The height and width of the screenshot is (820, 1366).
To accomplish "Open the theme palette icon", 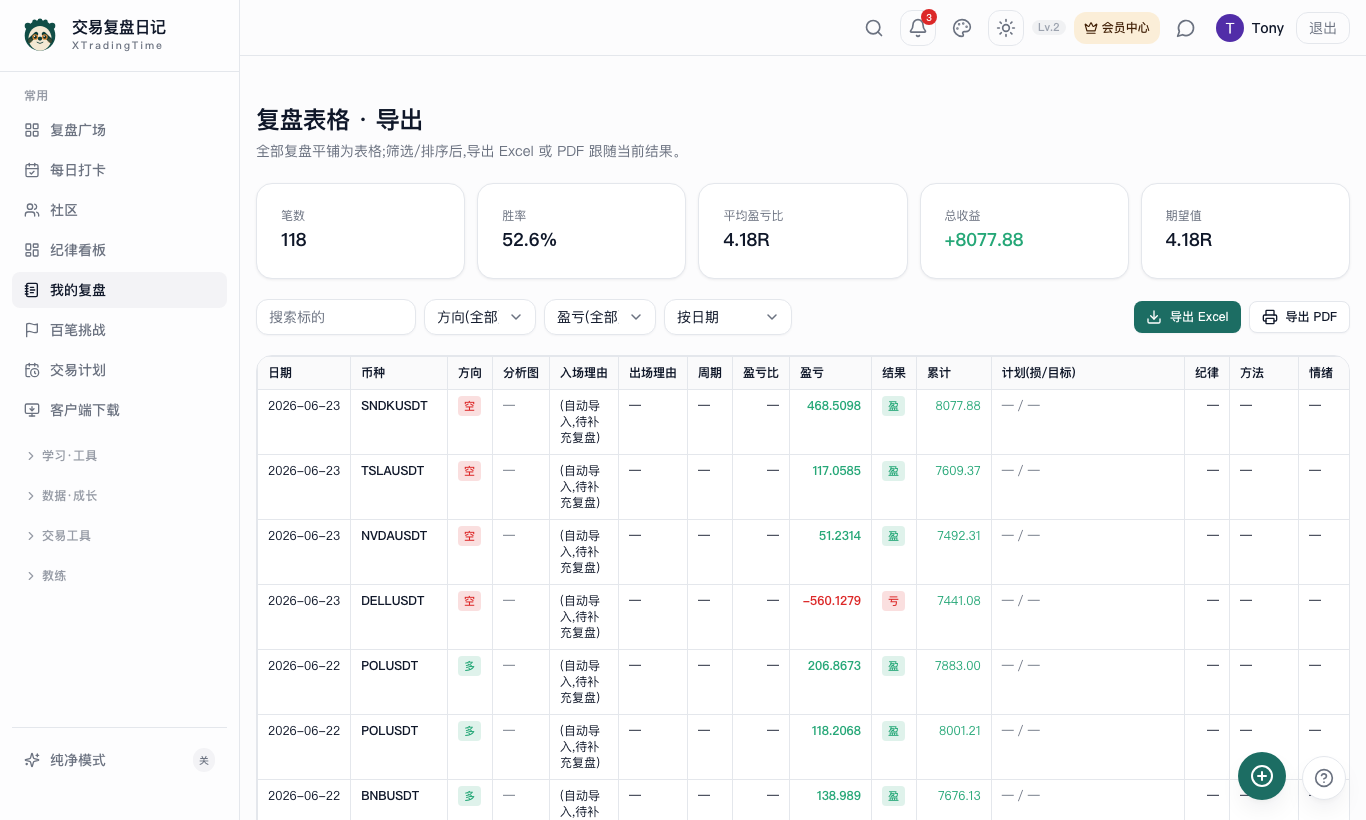I will click(962, 28).
